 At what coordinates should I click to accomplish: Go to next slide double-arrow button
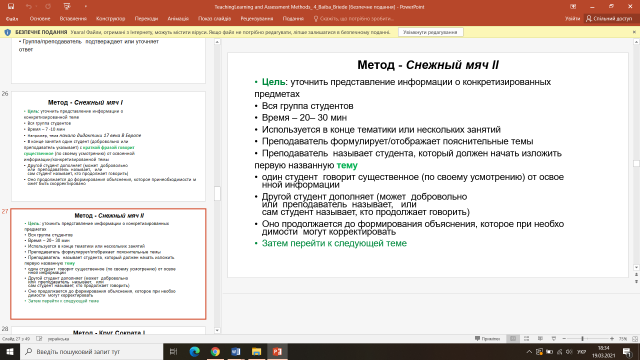[x=636, y=281]
